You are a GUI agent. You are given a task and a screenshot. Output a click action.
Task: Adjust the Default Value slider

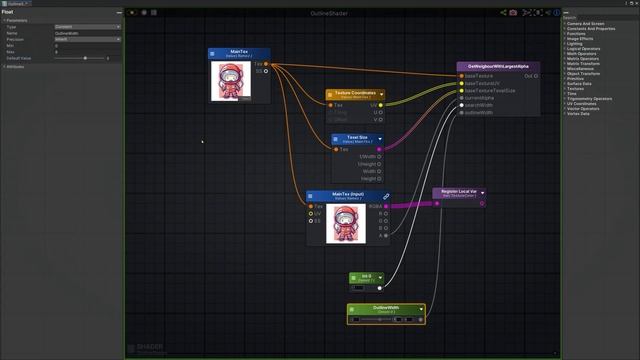point(80,58)
